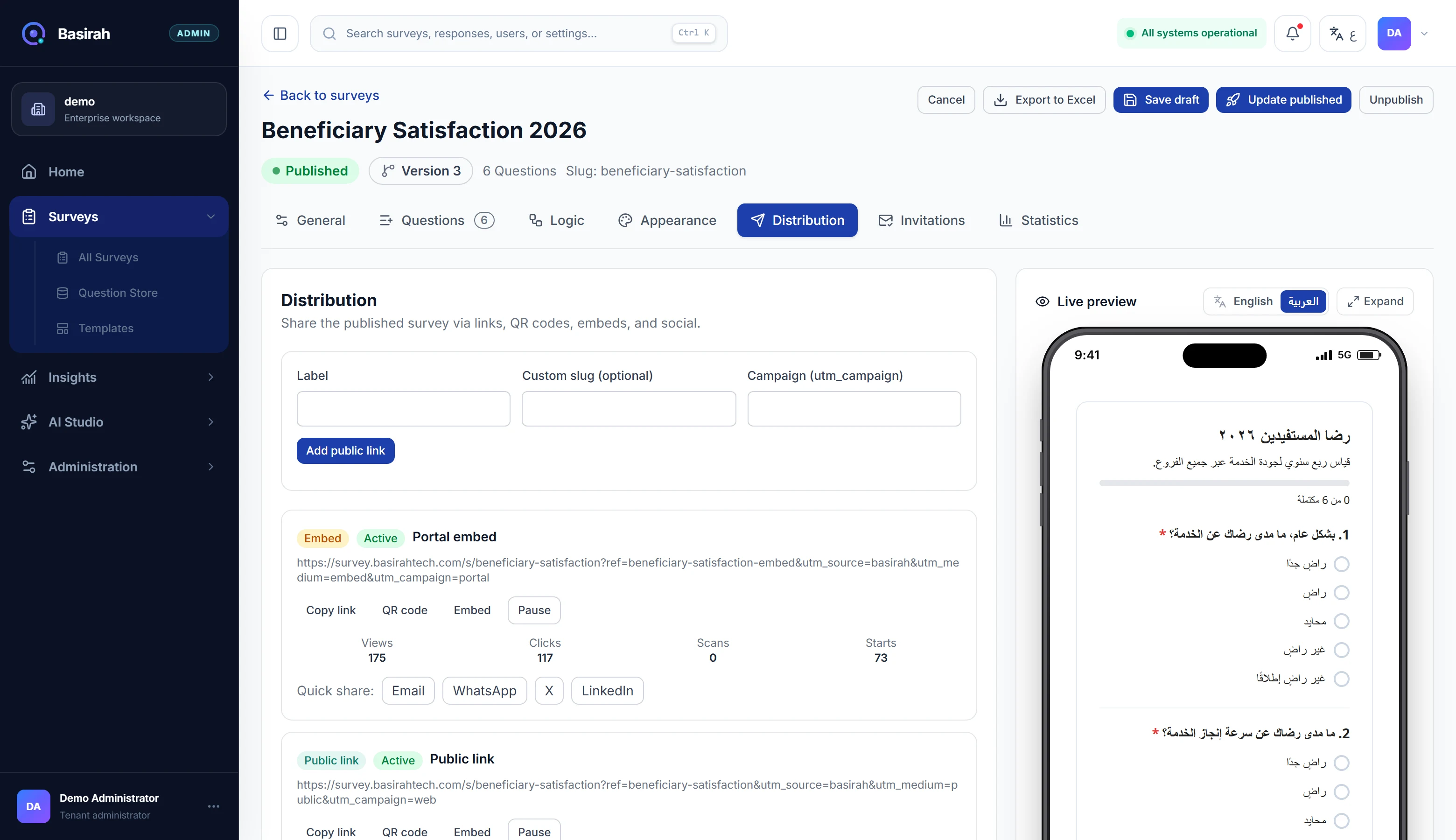Click the back arrow icon

coord(268,95)
